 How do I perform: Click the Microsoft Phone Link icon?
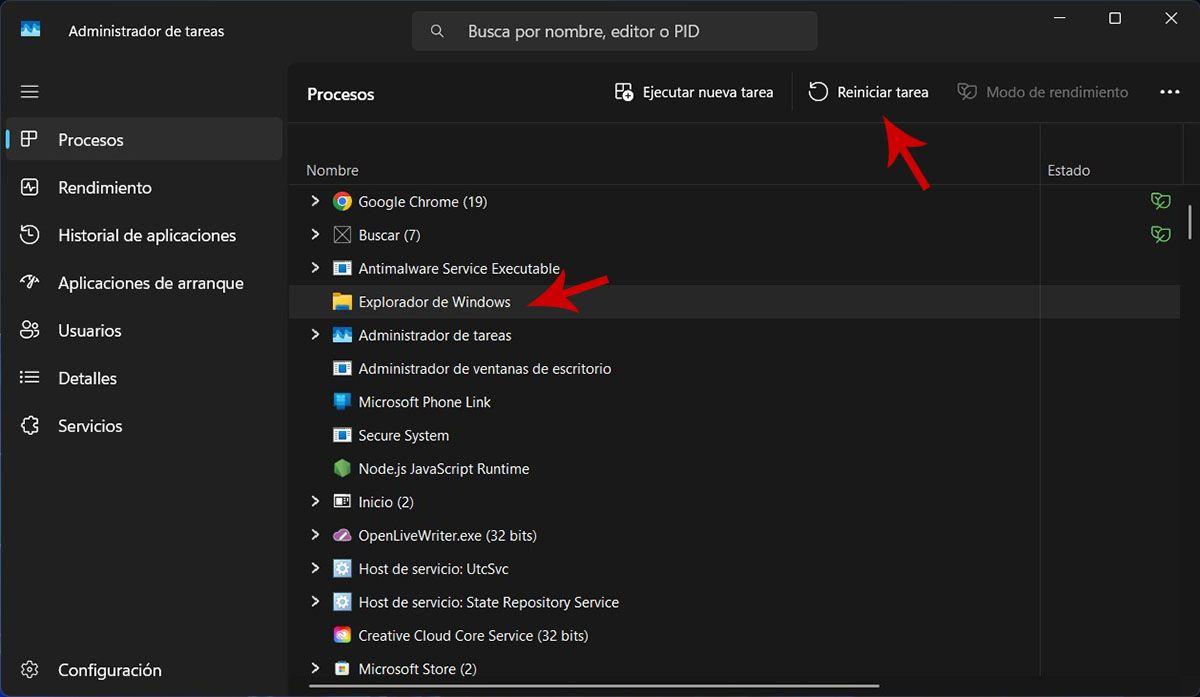[342, 402]
